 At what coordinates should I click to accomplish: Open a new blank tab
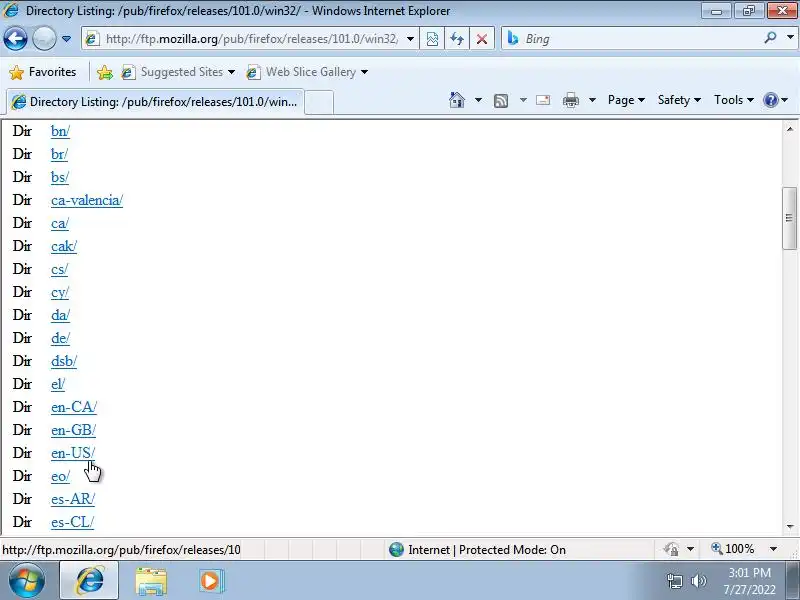click(319, 102)
